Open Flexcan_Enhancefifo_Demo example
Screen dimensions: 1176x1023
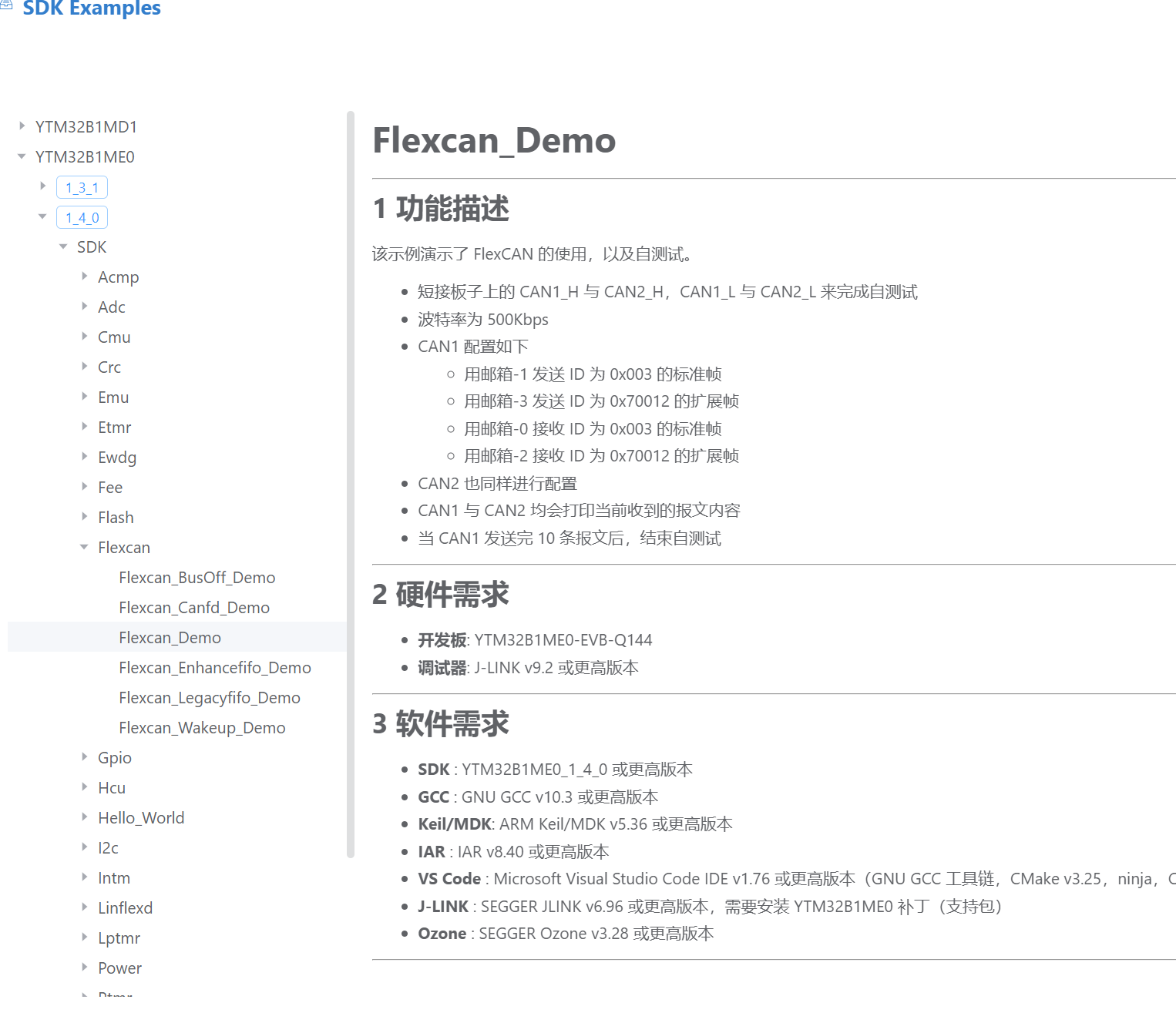point(214,668)
